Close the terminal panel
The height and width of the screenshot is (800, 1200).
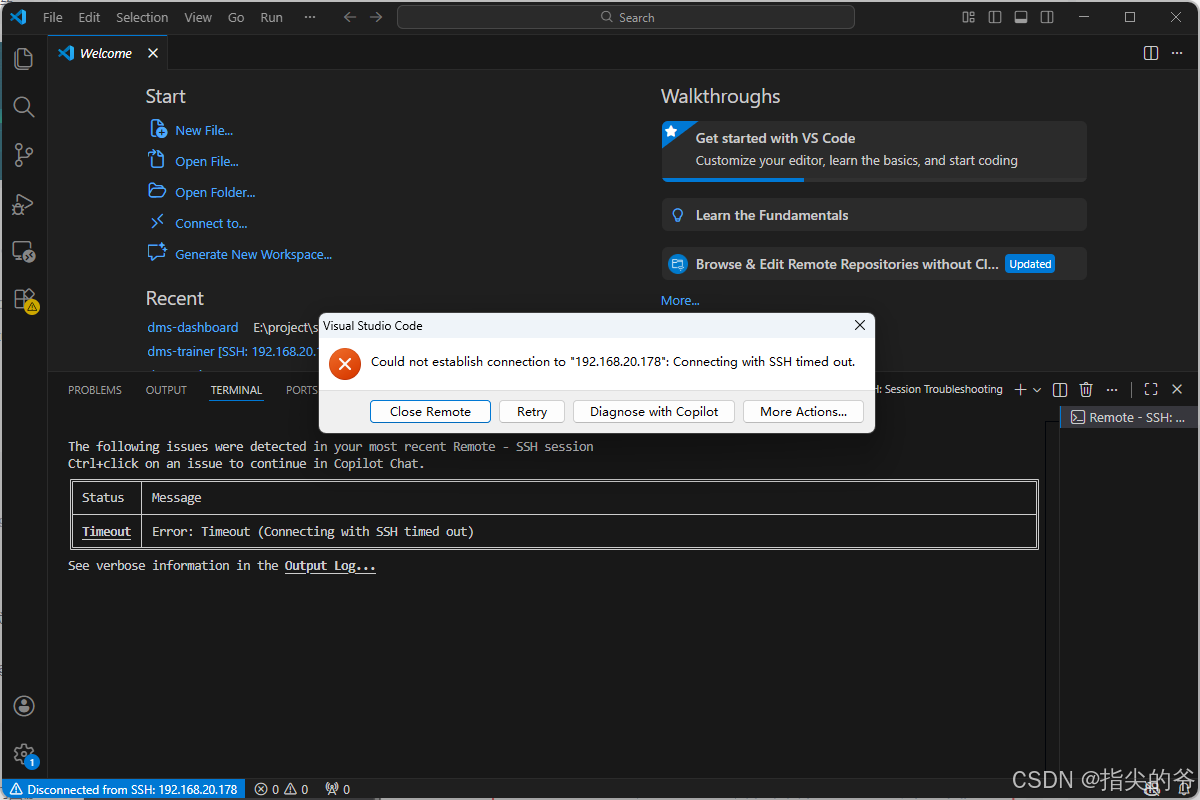(x=1177, y=389)
